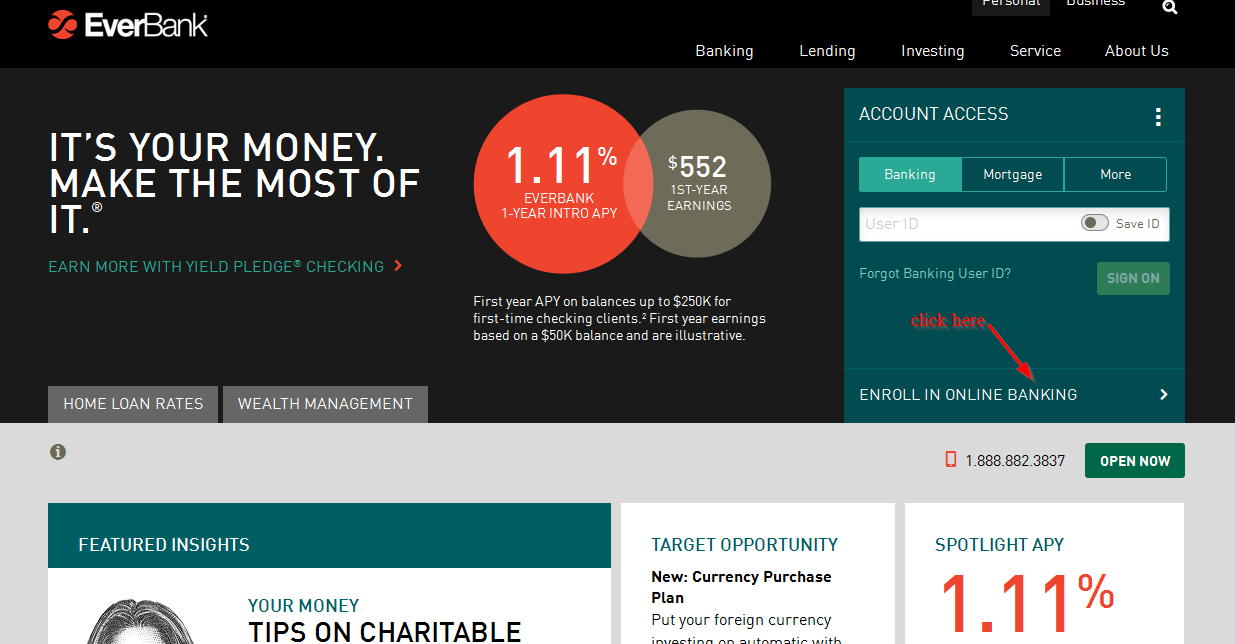Click Enroll in Online Banking link

(x=968, y=395)
